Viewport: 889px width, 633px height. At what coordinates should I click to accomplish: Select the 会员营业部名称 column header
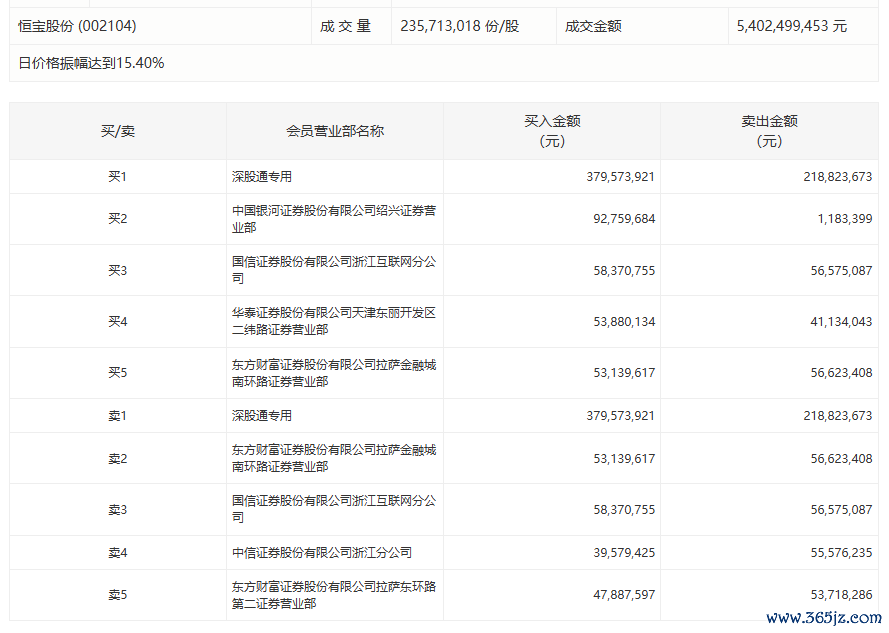pos(335,131)
